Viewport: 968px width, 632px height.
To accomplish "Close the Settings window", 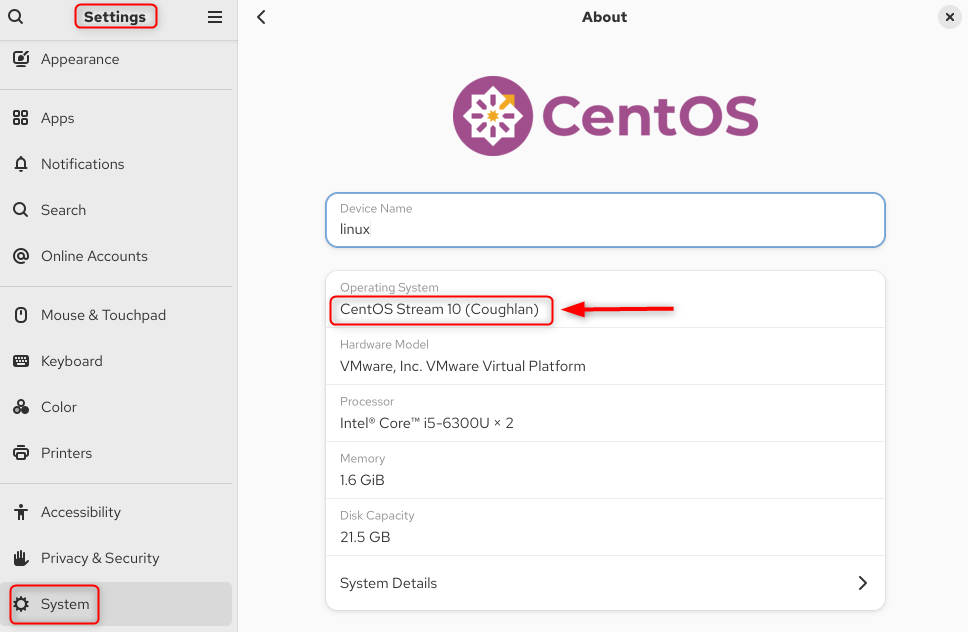I will click(948, 17).
